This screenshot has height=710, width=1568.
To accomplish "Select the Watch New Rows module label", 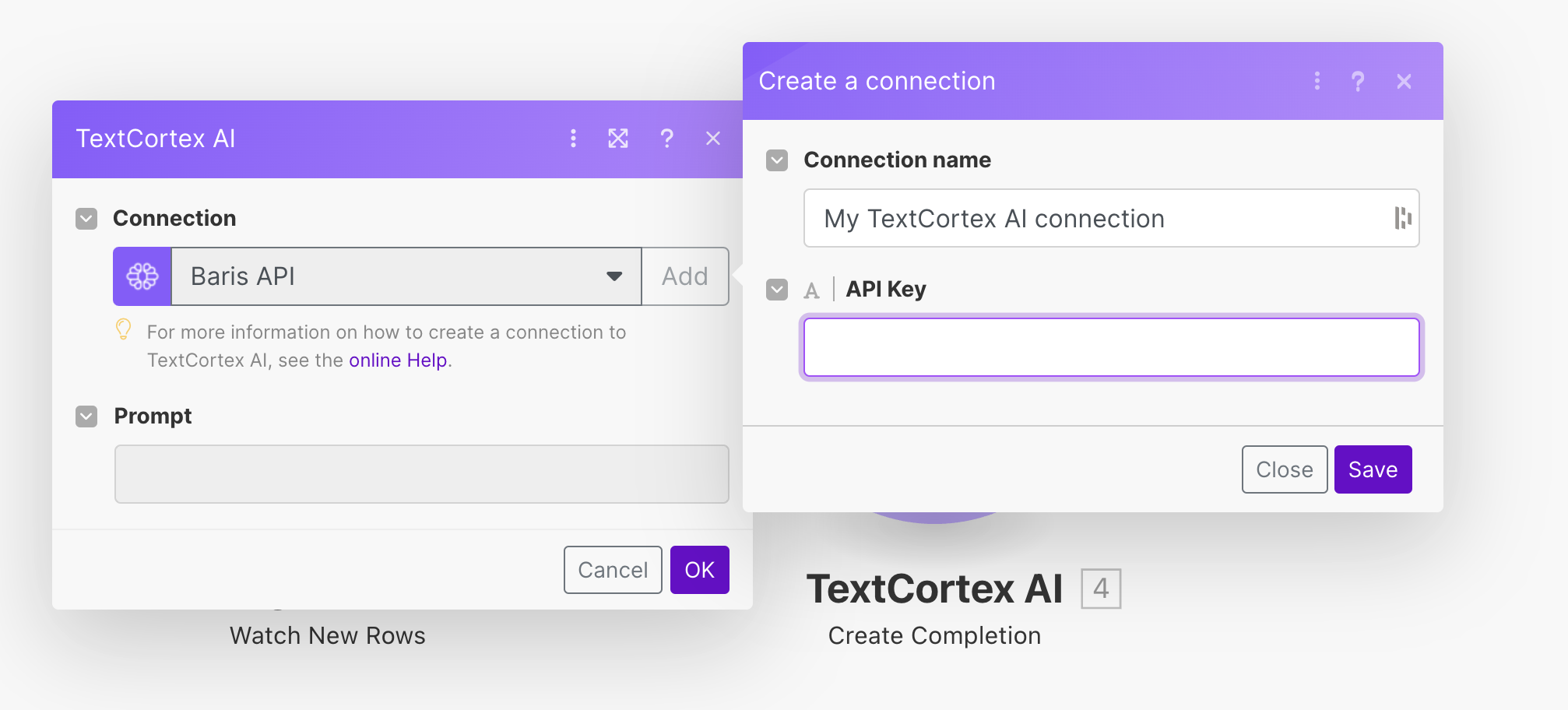I will coord(328,636).
